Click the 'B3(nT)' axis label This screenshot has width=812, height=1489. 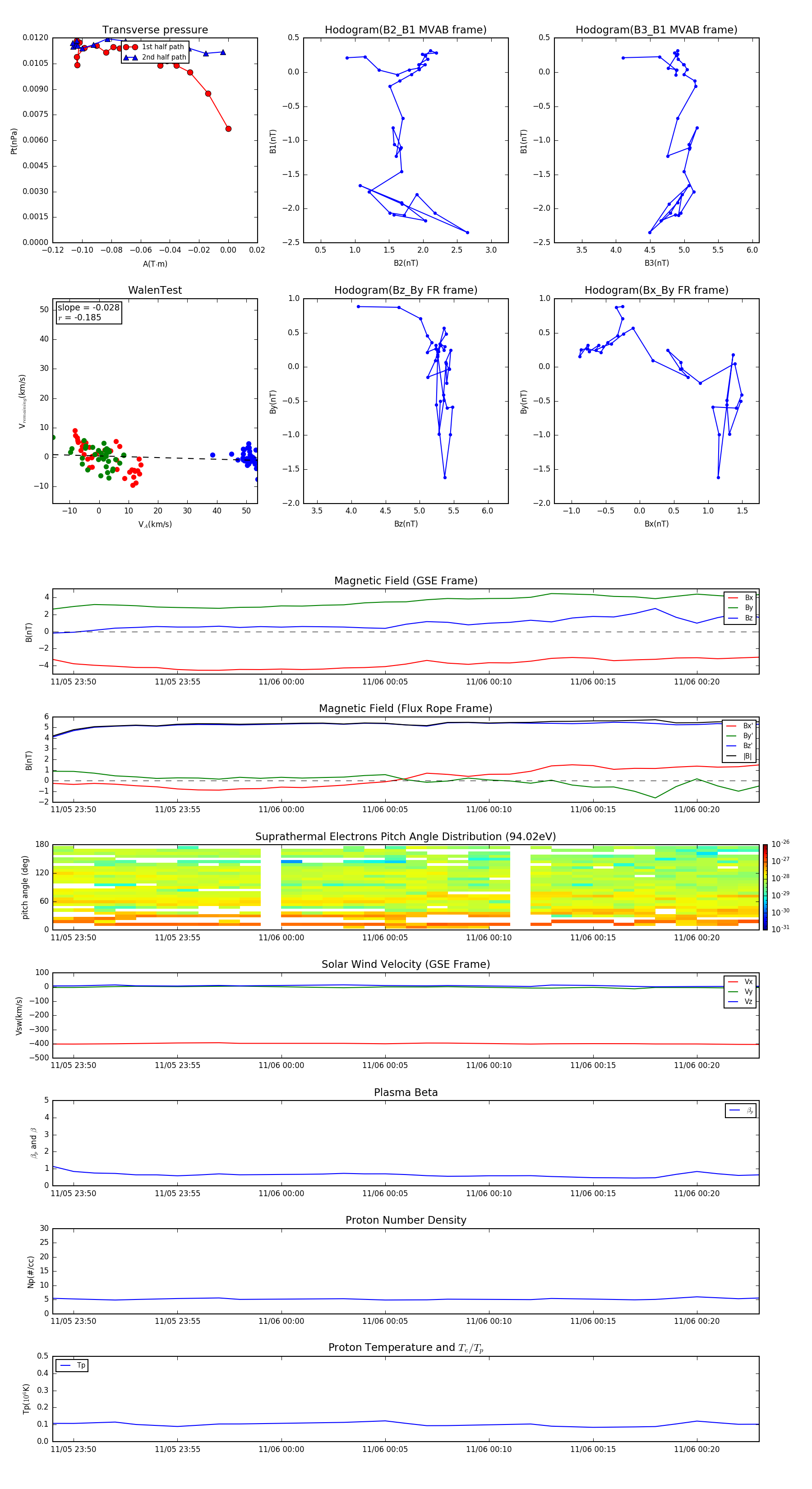point(656,263)
